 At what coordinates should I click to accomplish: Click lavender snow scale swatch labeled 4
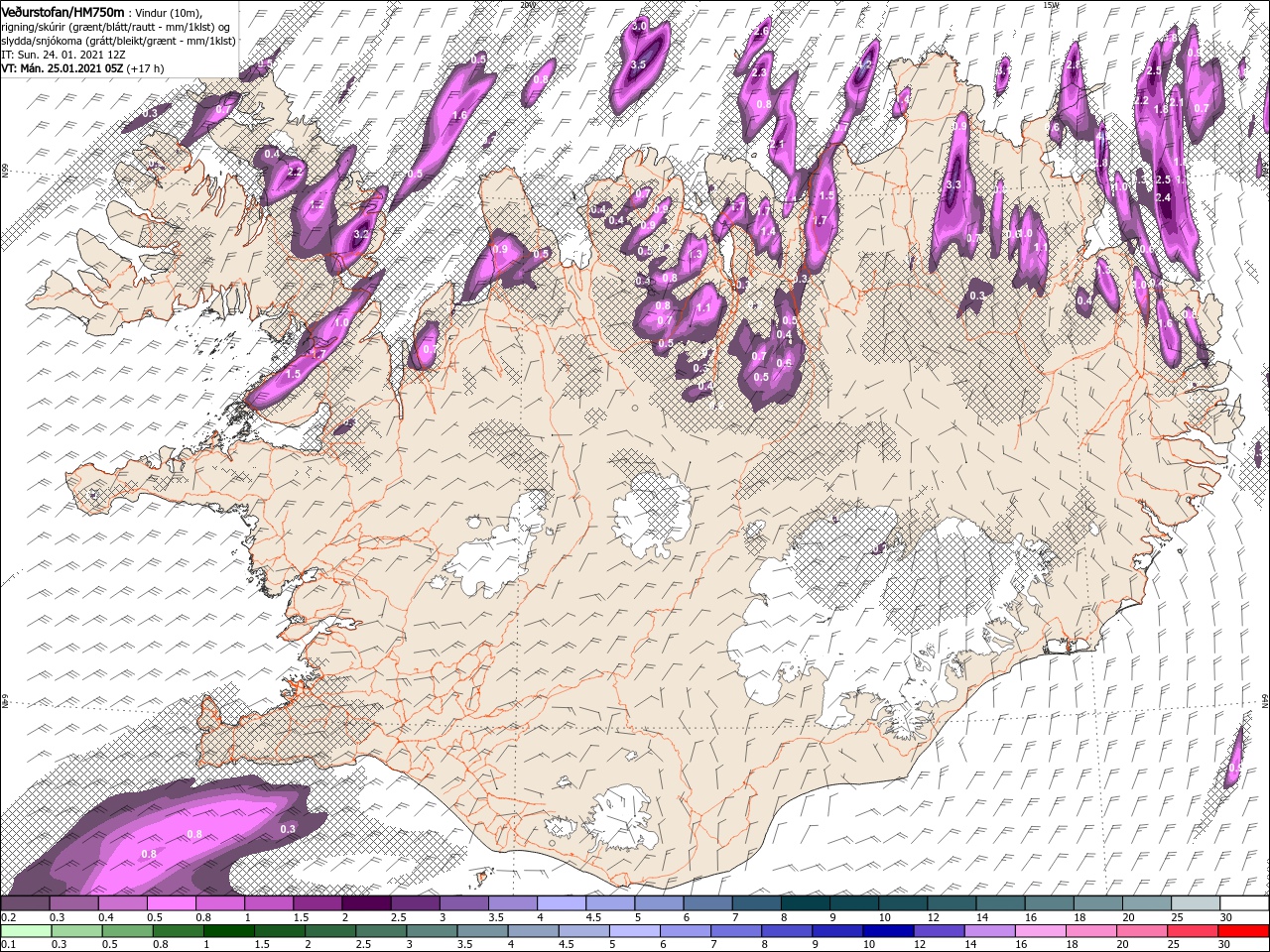562,903
